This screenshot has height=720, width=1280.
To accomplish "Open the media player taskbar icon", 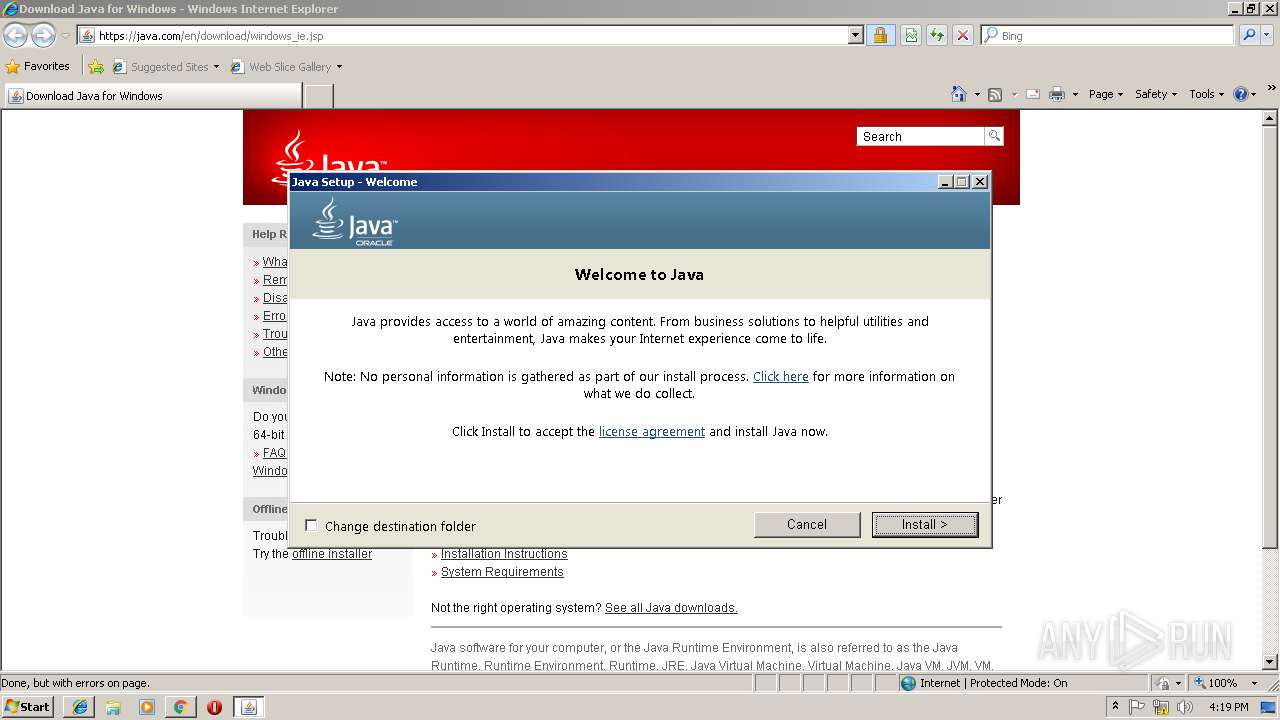I will (x=147, y=707).
